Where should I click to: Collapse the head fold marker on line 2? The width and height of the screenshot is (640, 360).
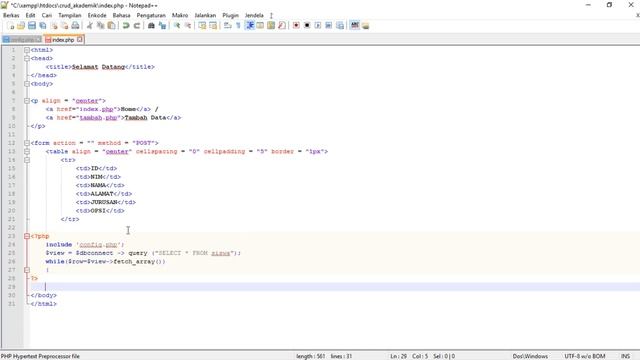pos(27,58)
